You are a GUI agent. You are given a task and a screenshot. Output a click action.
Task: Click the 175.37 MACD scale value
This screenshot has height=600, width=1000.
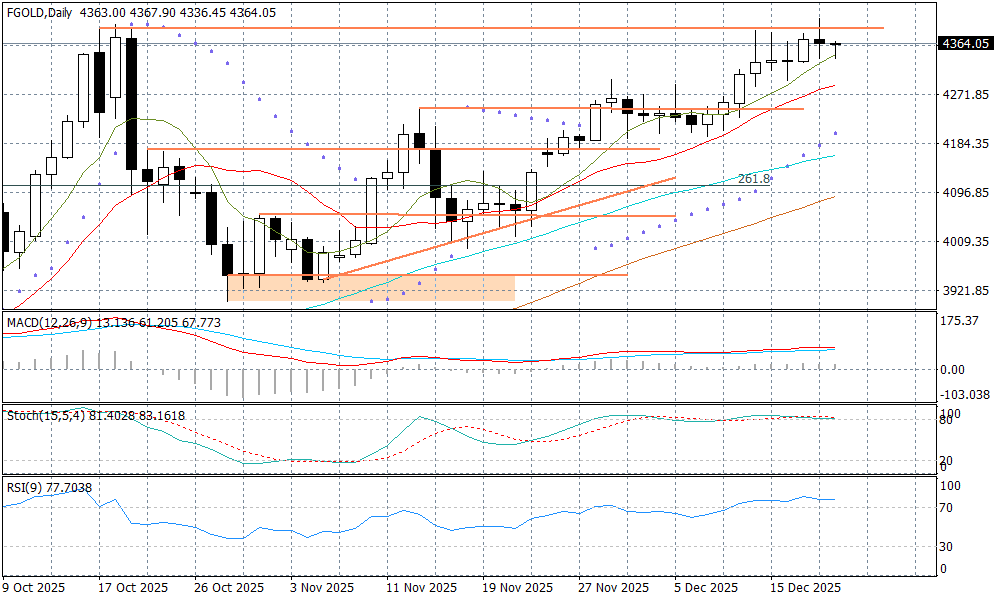coord(958,321)
